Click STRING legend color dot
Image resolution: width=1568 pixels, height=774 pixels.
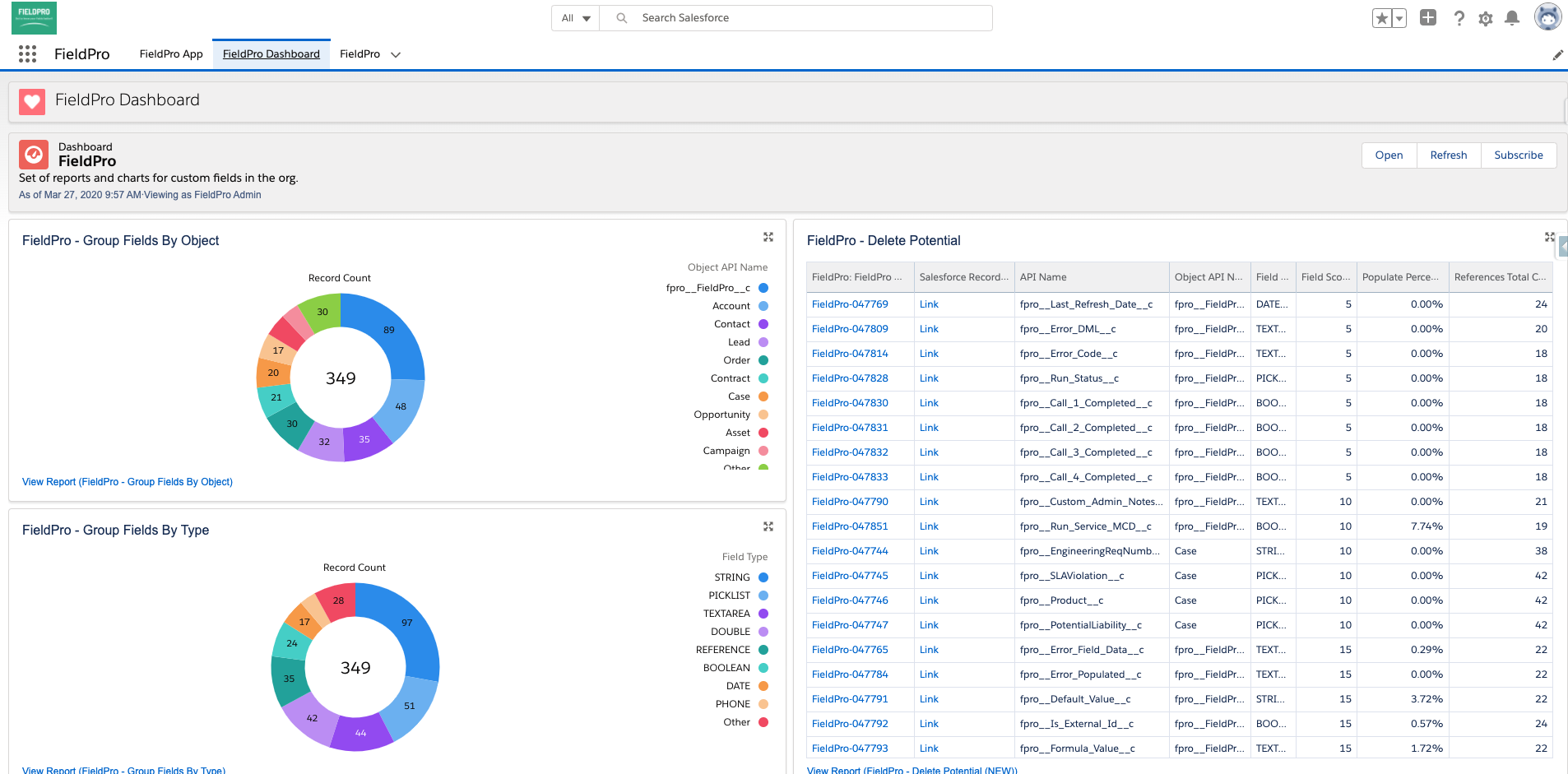tap(763, 577)
